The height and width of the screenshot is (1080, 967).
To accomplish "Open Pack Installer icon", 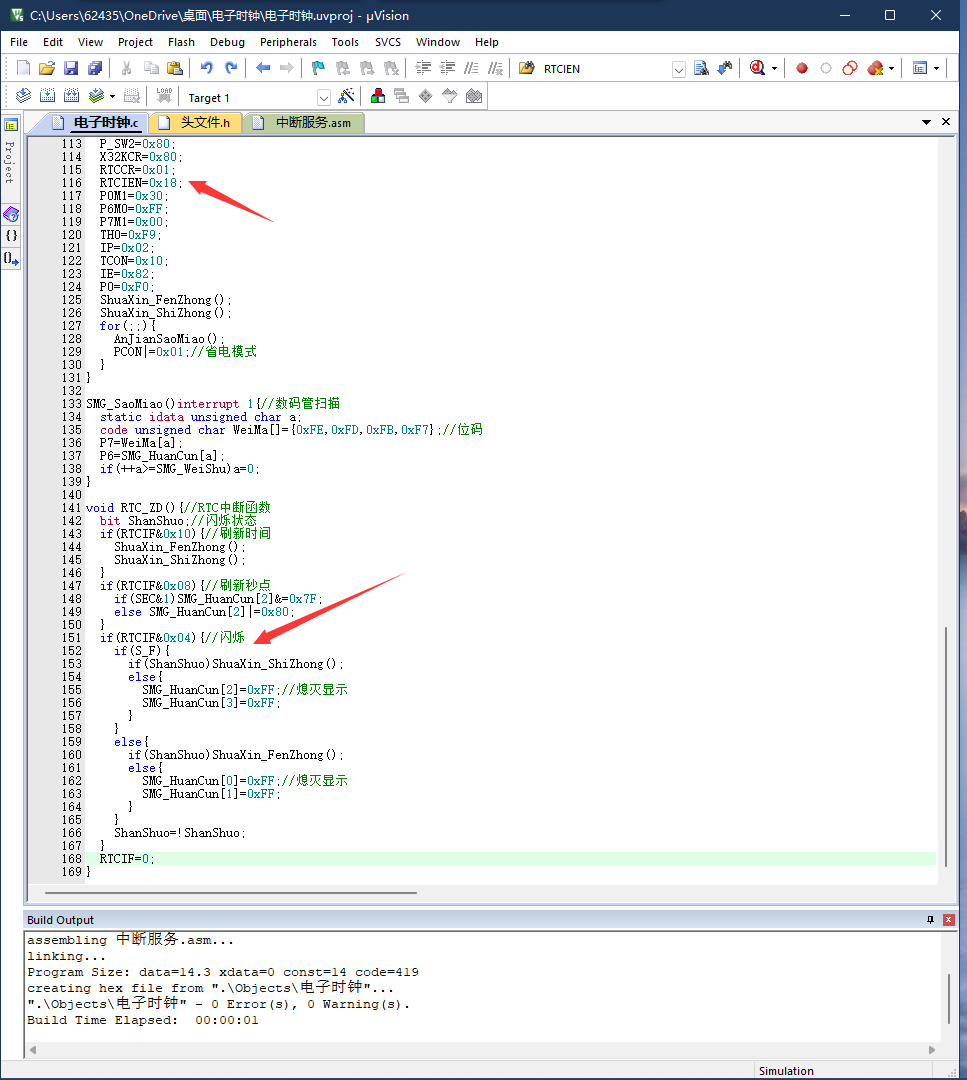I will click(x=474, y=96).
